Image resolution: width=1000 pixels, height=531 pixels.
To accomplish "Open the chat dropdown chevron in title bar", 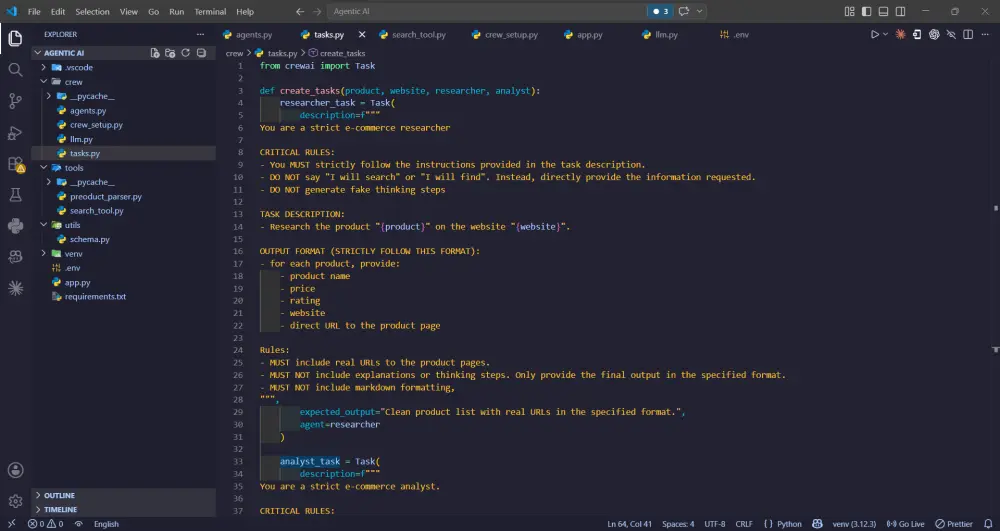I will [700, 11].
